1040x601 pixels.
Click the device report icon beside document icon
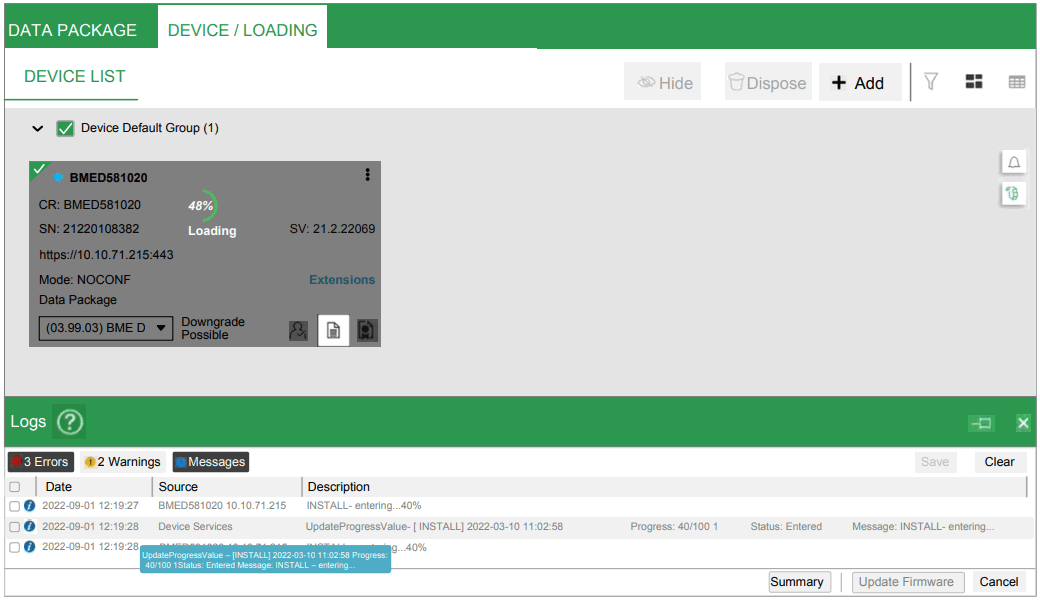367,330
